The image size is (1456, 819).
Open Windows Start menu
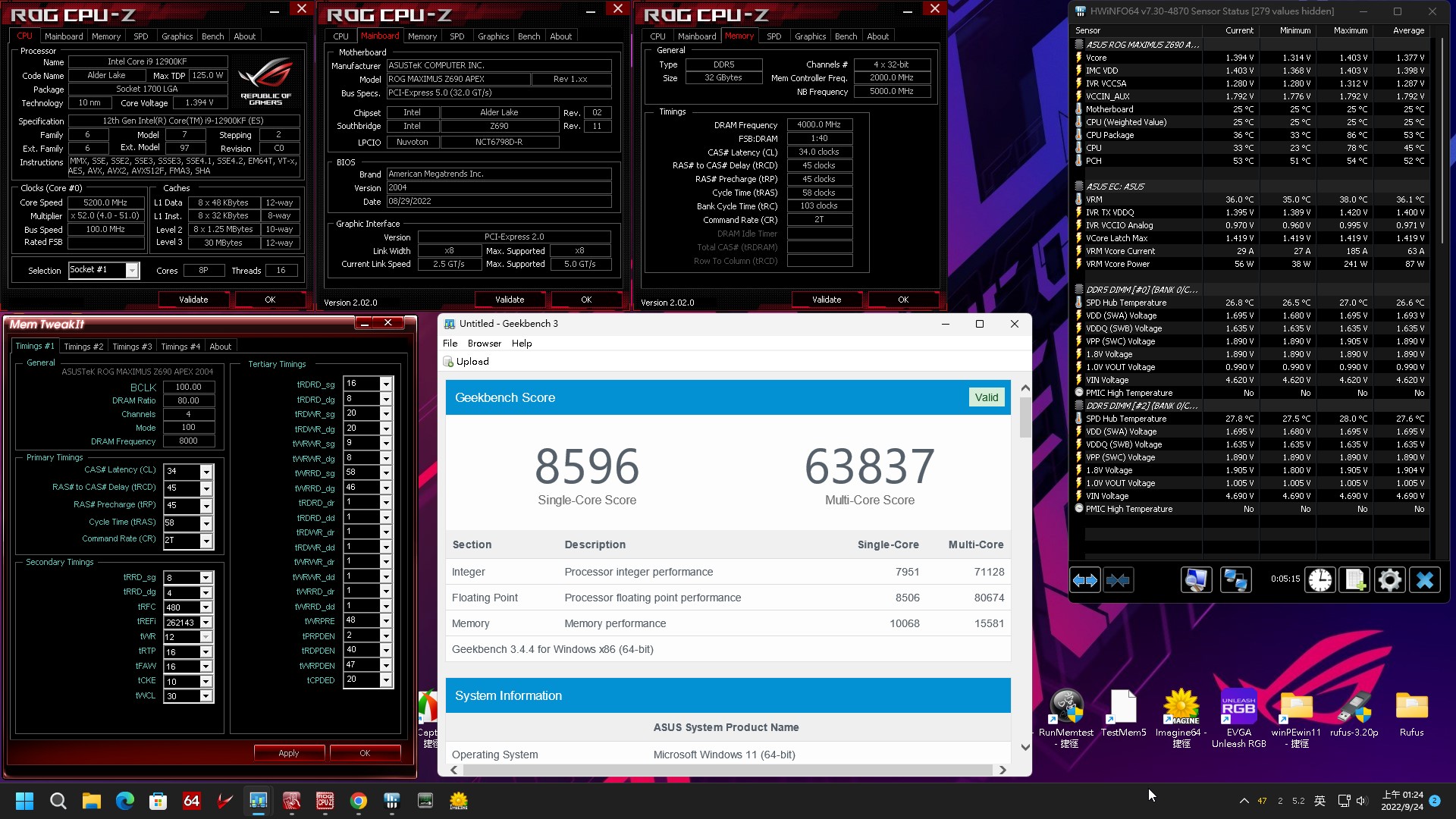[25, 801]
